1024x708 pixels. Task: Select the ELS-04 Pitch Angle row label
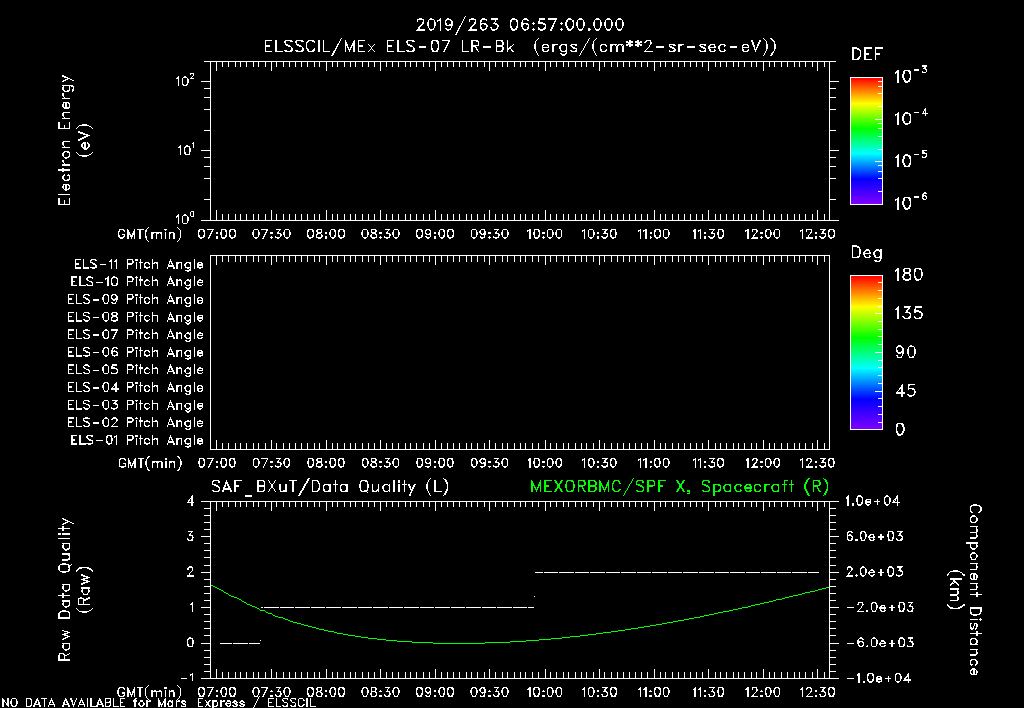(135, 387)
